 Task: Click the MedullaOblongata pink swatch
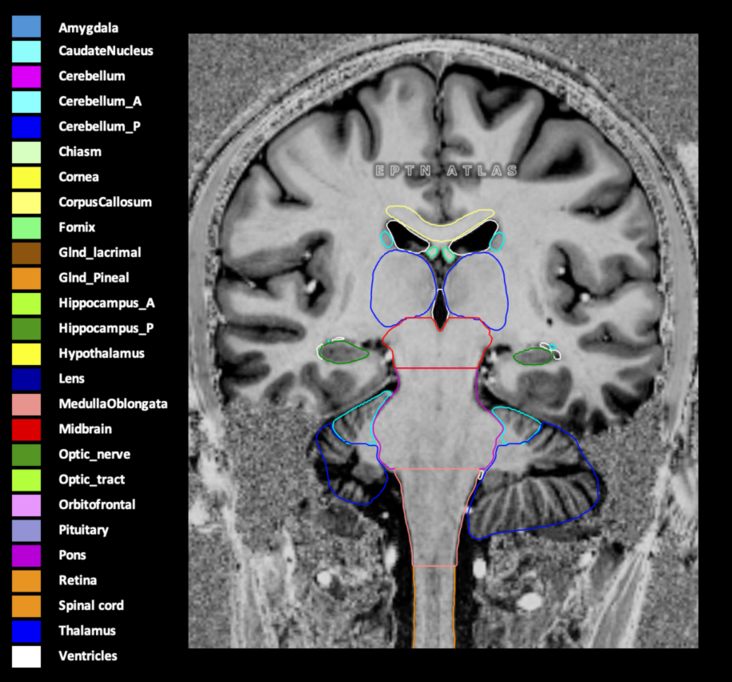tap(26, 404)
